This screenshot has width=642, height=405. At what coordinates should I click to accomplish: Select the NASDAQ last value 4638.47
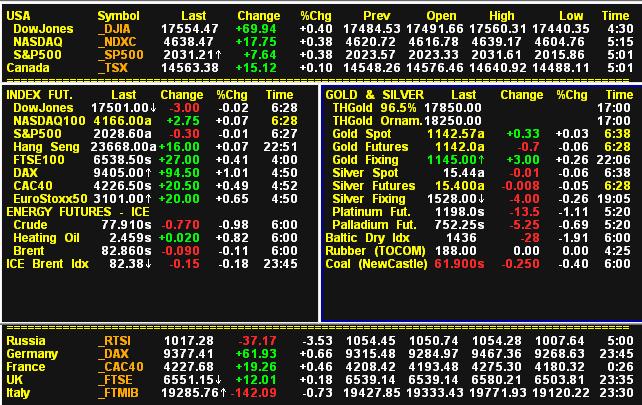coord(188,42)
